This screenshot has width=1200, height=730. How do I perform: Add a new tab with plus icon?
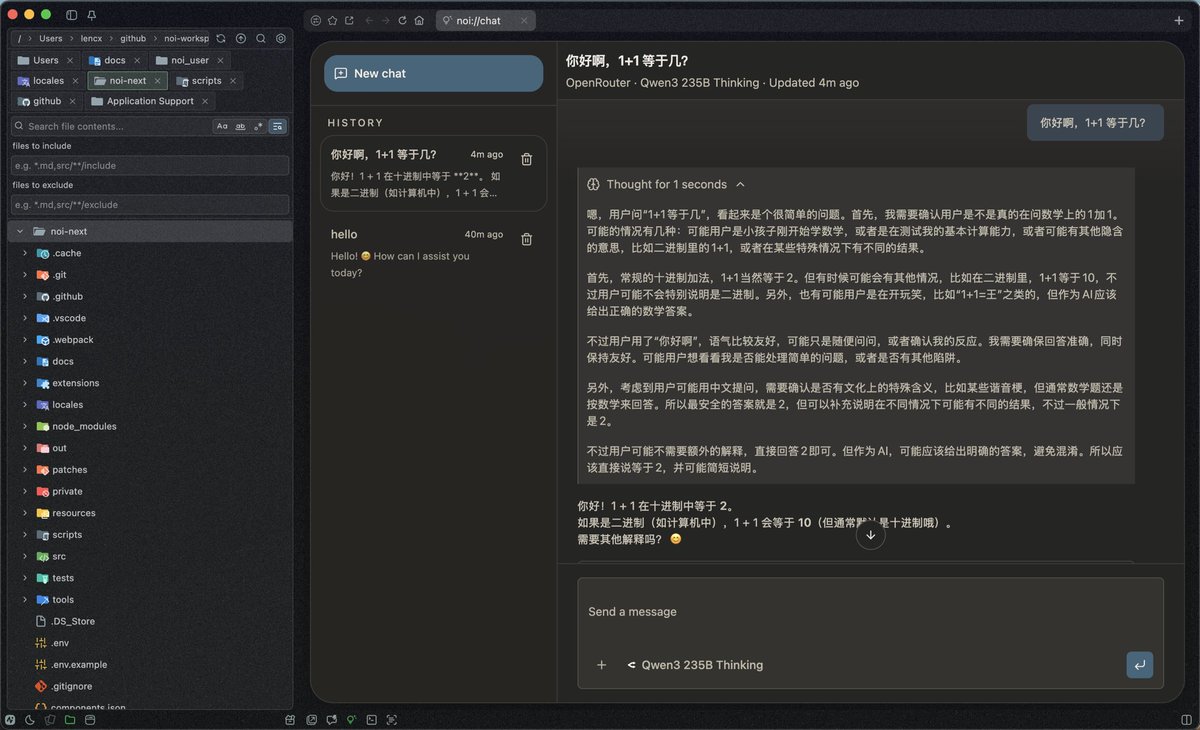click(x=1179, y=20)
